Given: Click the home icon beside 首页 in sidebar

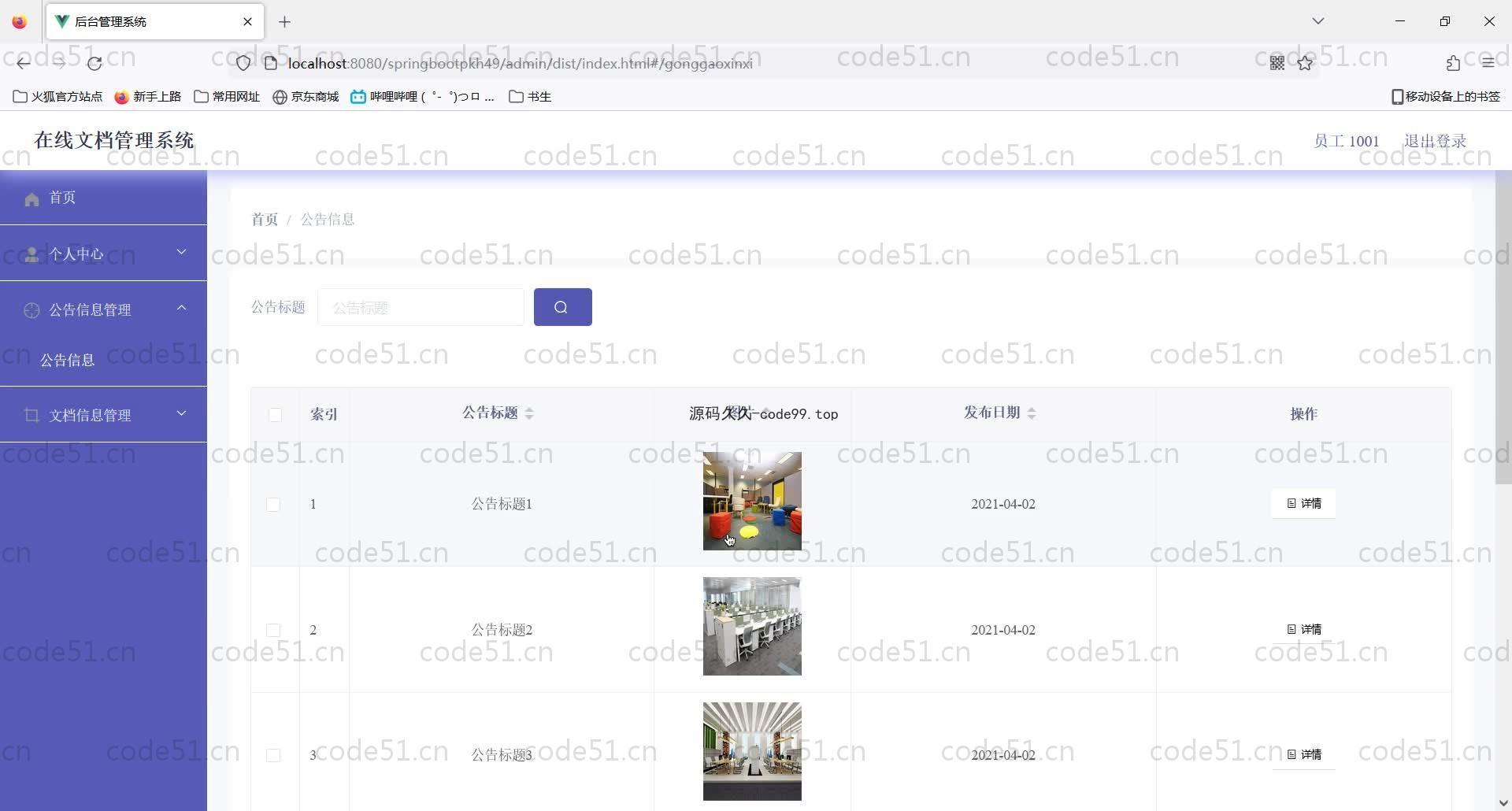Looking at the screenshot, I should [x=31, y=198].
